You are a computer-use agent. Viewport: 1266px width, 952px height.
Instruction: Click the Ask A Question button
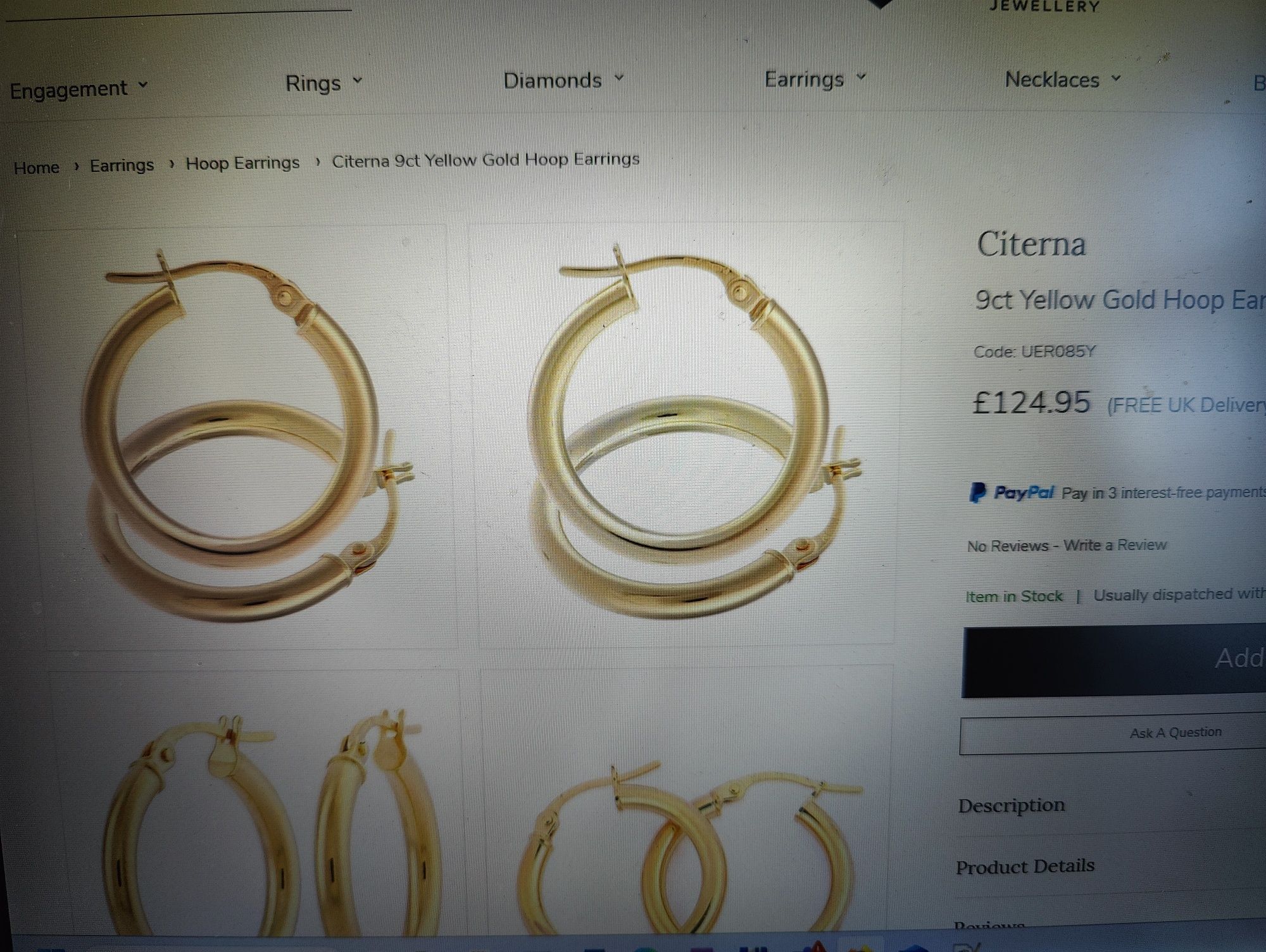pos(1113,734)
